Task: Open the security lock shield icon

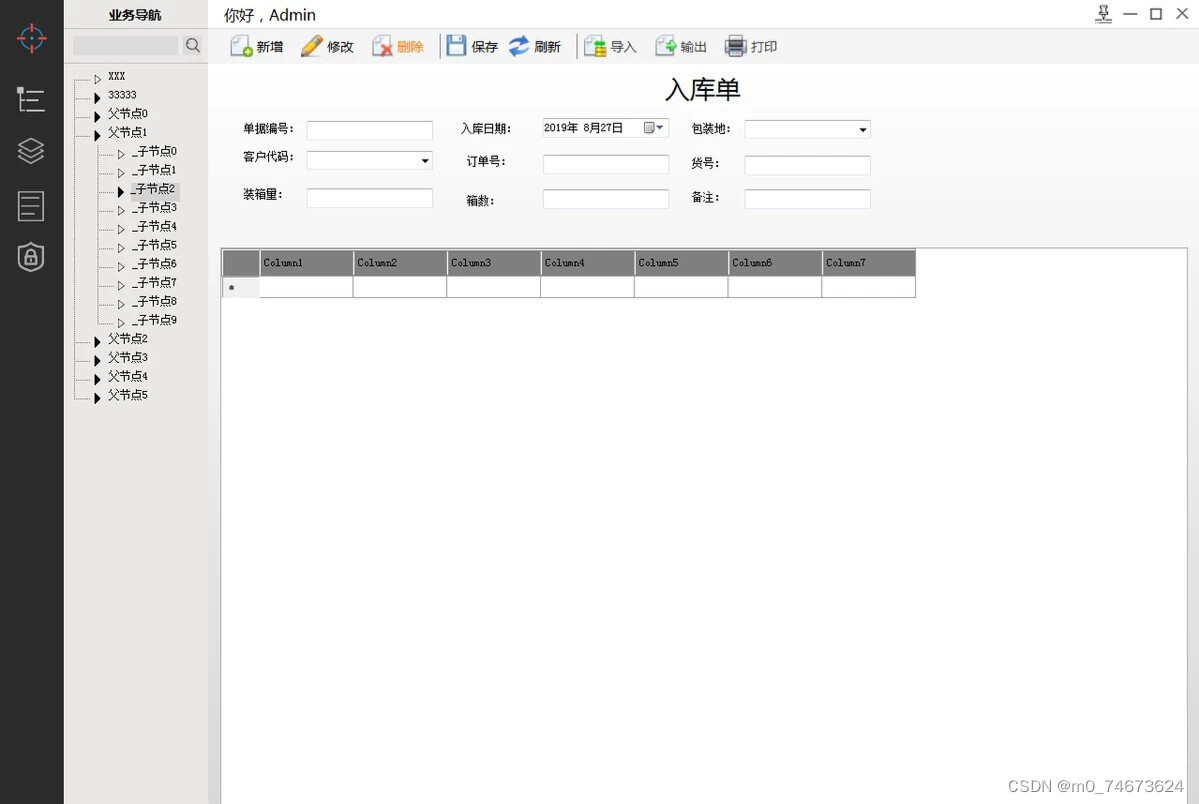Action: pyautogui.click(x=31, y=257)
